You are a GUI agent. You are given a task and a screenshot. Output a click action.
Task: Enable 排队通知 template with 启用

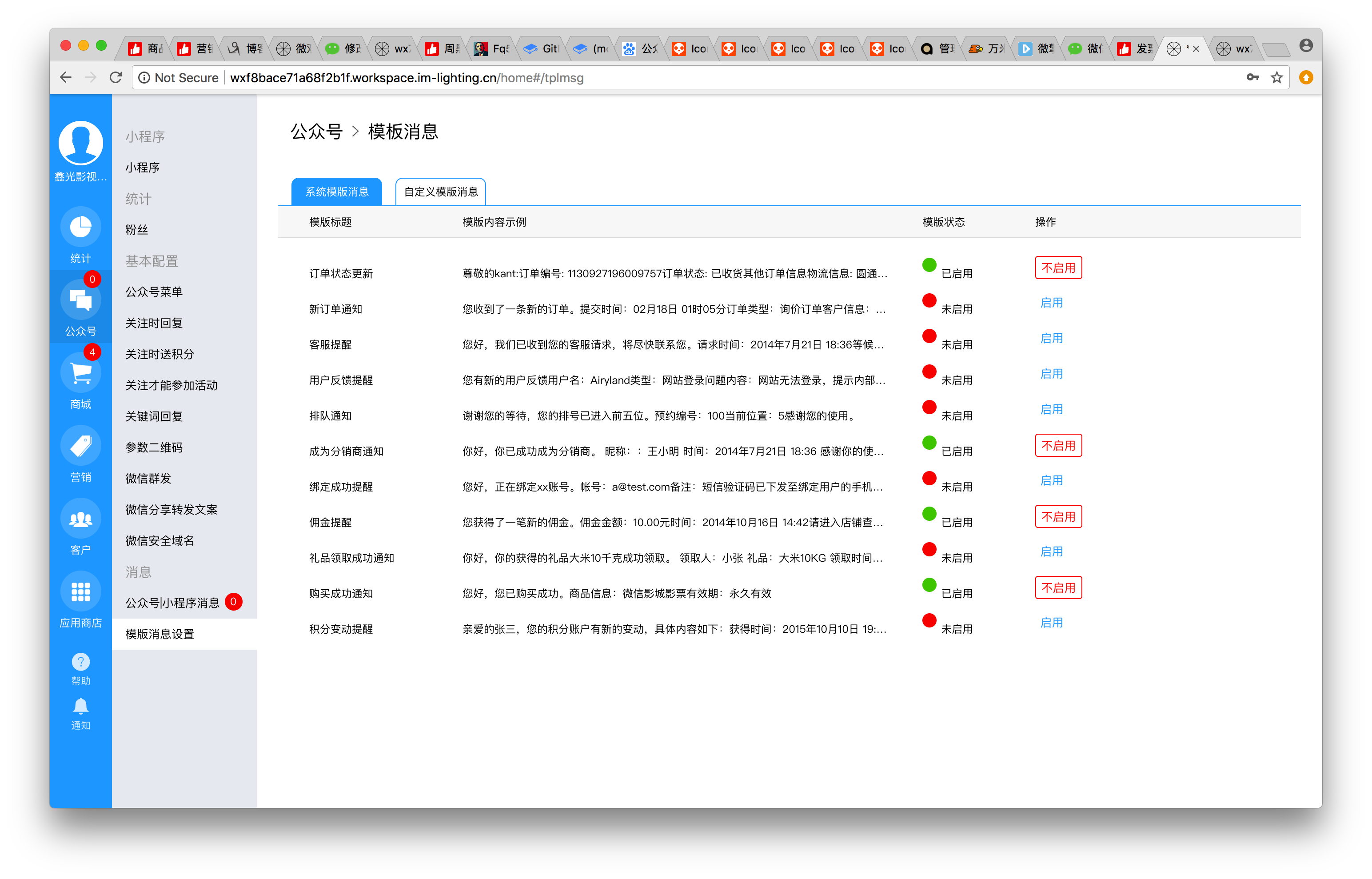coord(1051,410)
